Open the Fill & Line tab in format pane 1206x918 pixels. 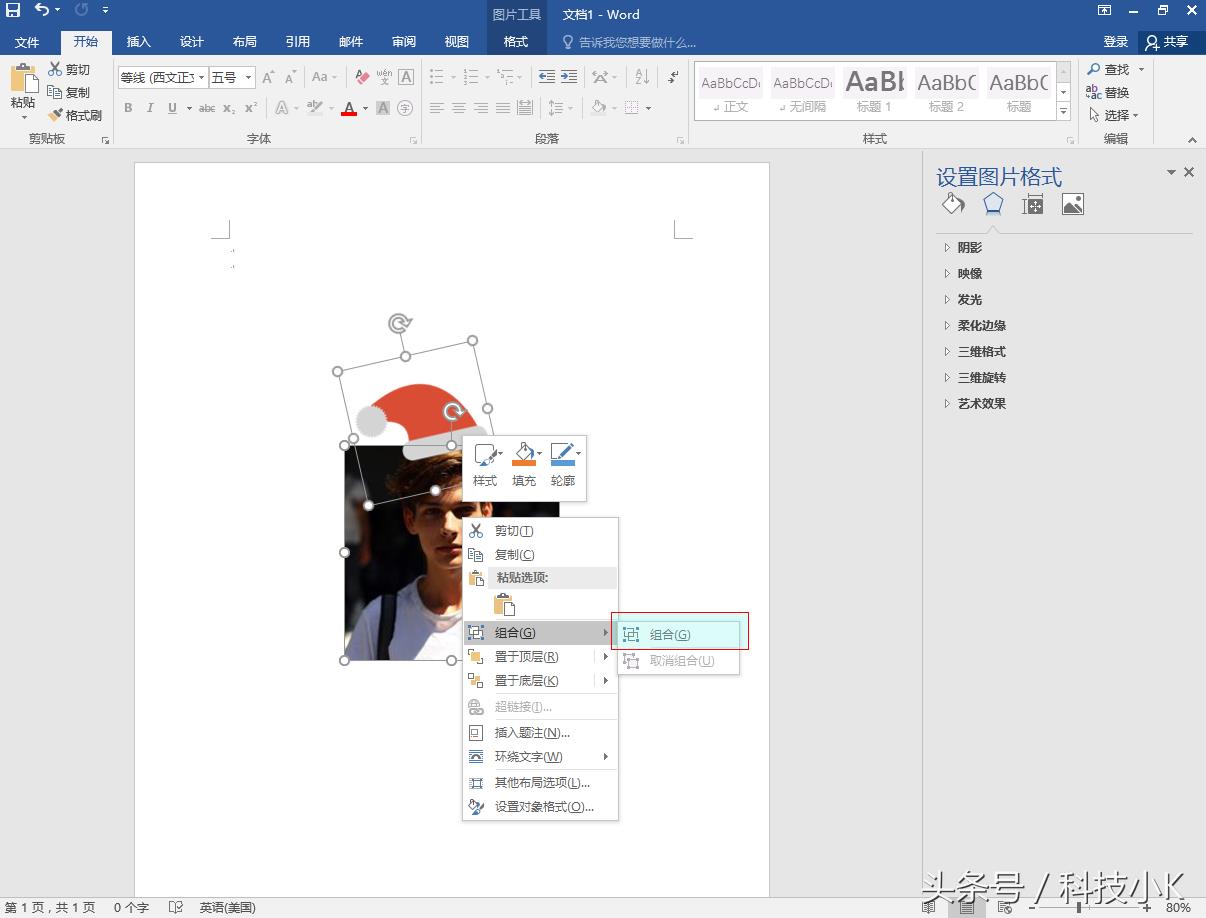click(x=953, y=205)
